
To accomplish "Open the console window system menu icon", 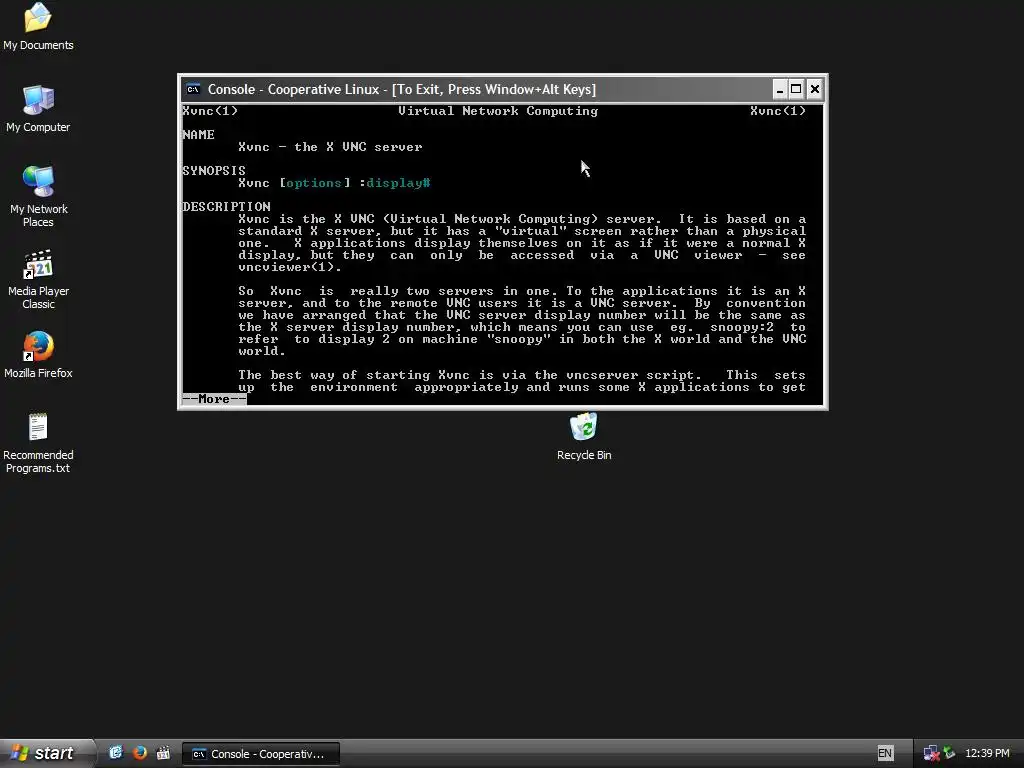I will (193, 89).
